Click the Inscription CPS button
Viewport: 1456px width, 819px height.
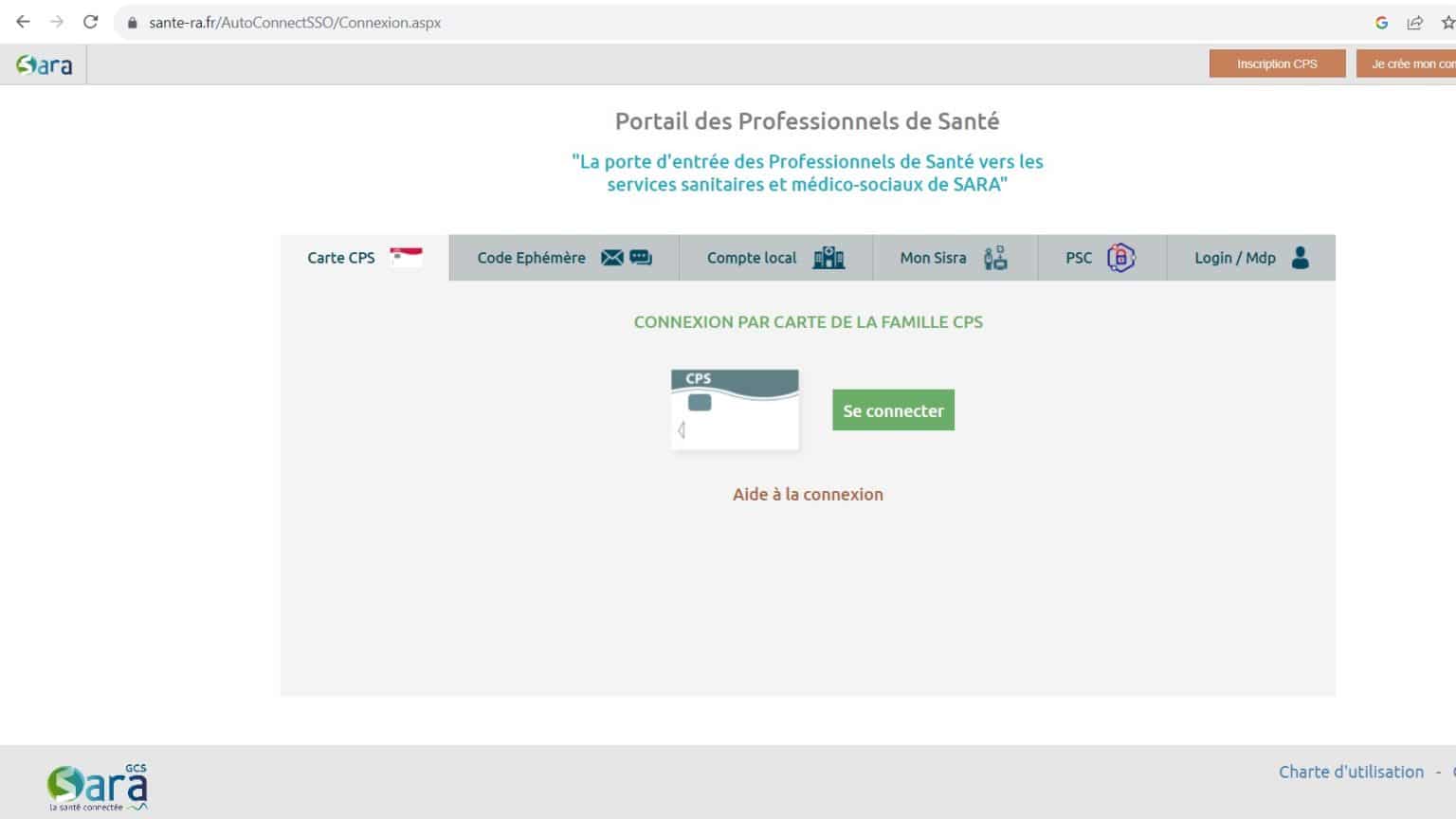1276,64
